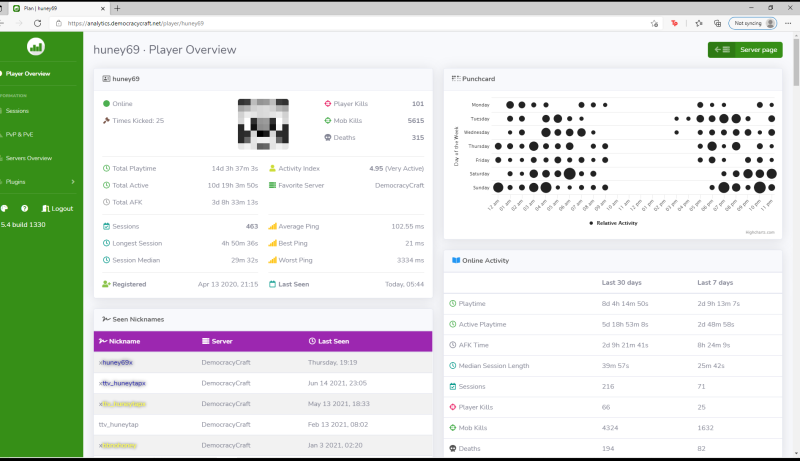800x461 pixels.
Task: Go to the PvP & PvE page
Action: pyautogui.click(x=19, y=135)
